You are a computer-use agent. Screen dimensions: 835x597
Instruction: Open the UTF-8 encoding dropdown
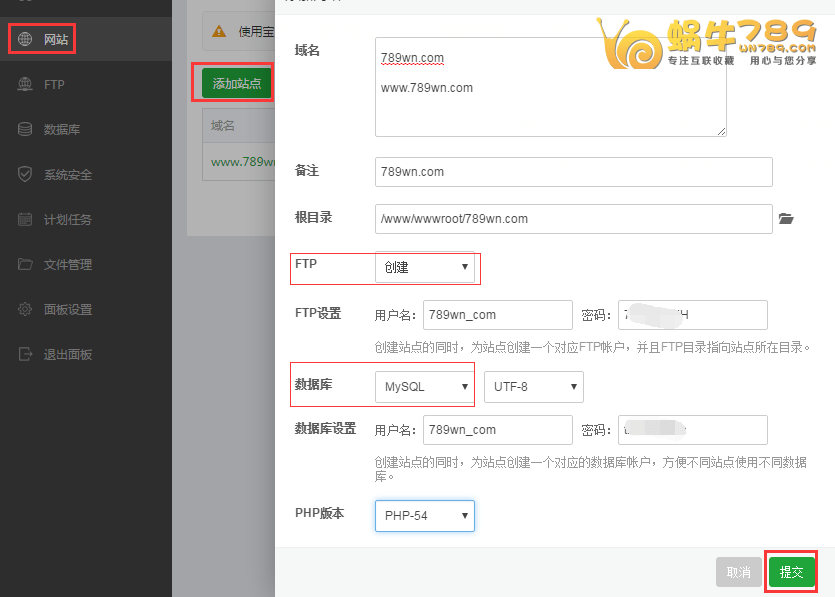(x=533, y=387)
